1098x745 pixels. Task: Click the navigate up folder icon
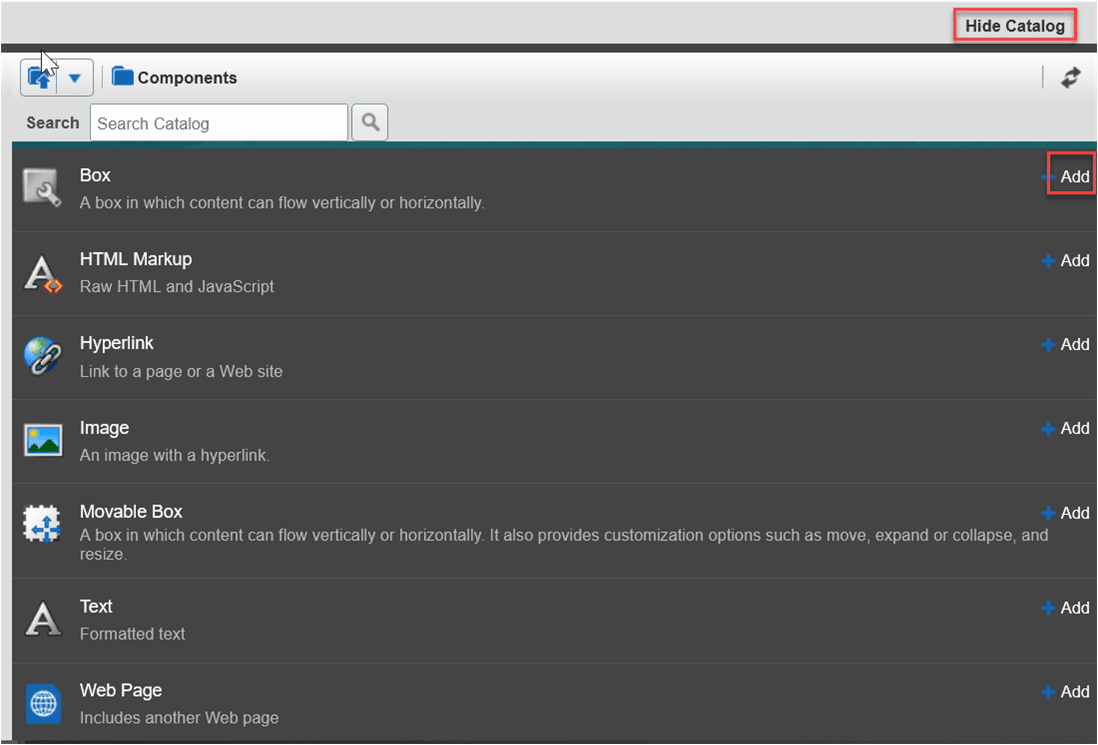(x=40, y=77)
